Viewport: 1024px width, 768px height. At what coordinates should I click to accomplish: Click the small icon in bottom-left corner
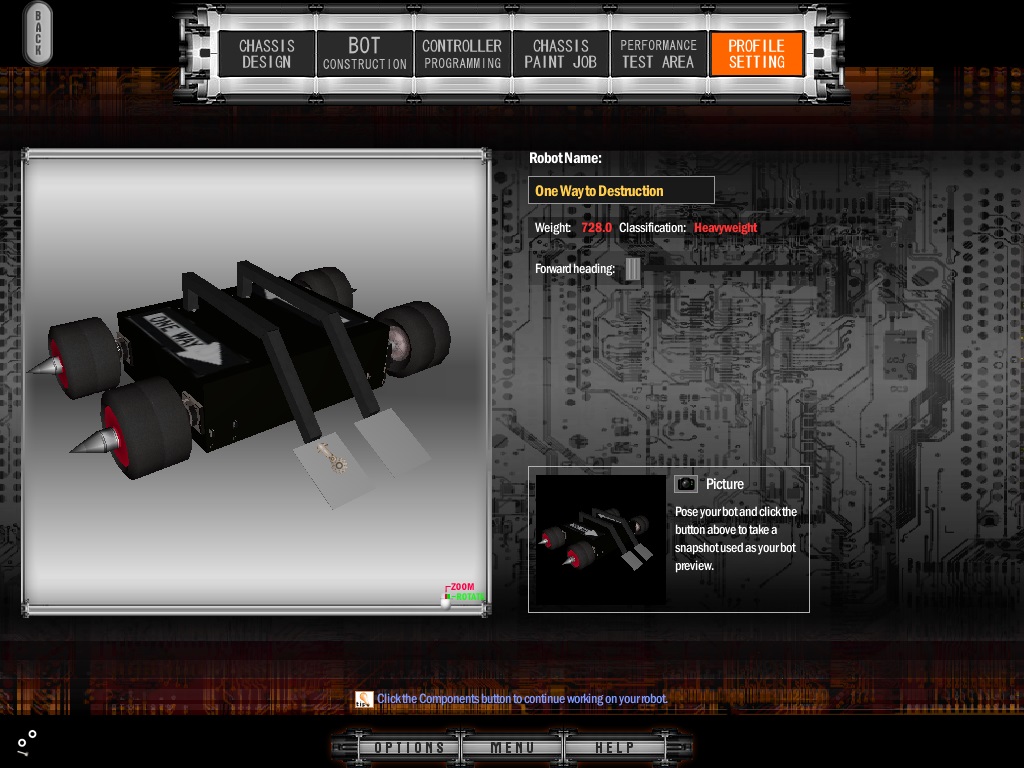27,741
